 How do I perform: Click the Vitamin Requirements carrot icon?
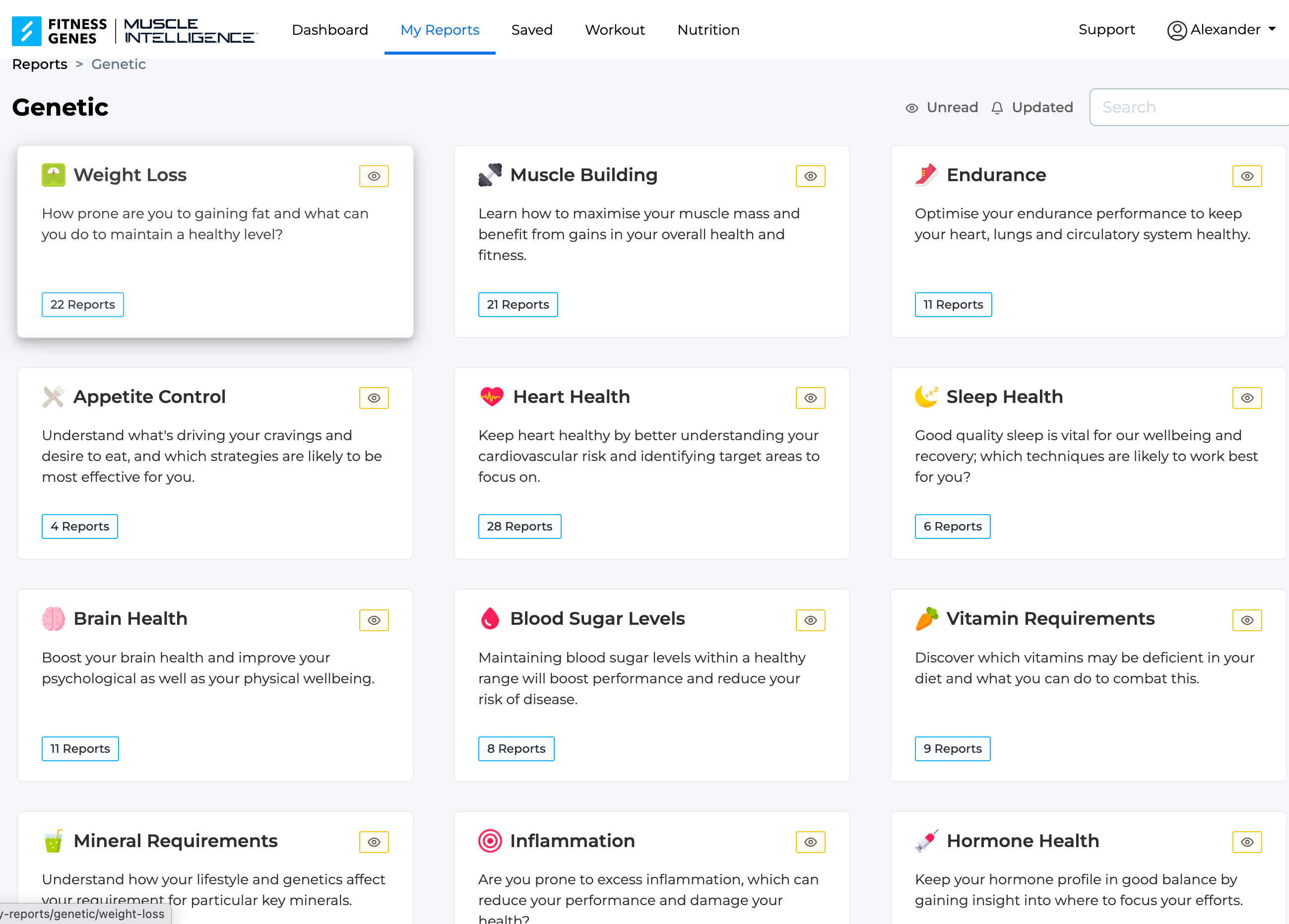coord(926,619)
